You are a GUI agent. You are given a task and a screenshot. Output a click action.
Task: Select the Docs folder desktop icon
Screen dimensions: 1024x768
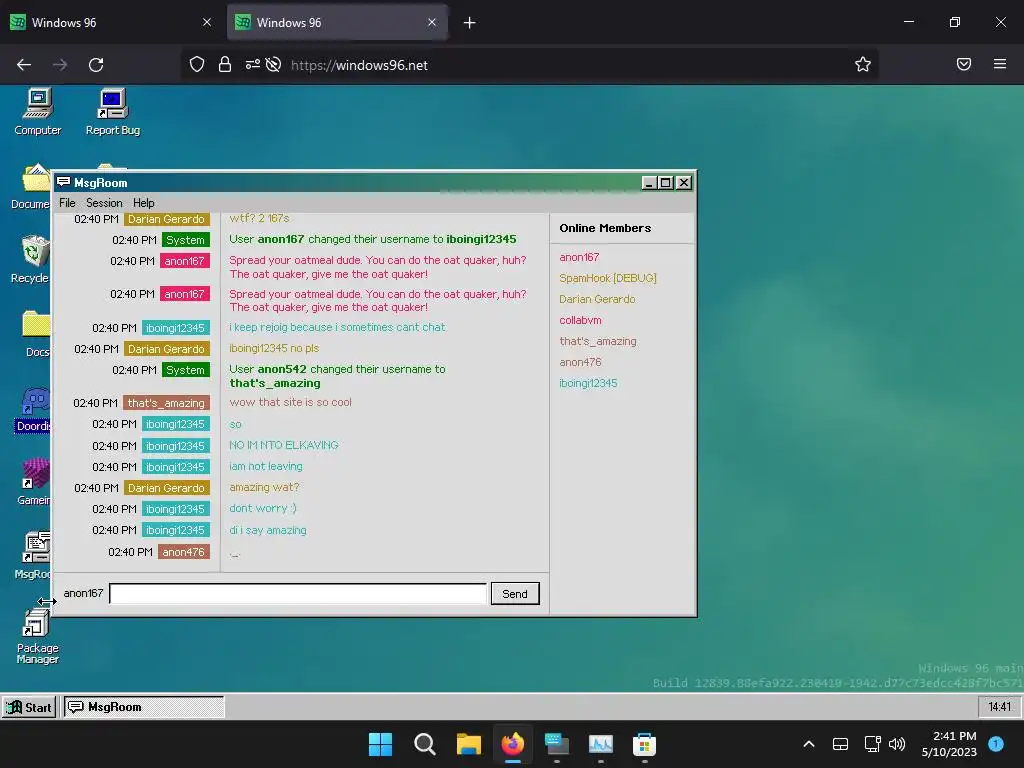(x=36, y=334)
